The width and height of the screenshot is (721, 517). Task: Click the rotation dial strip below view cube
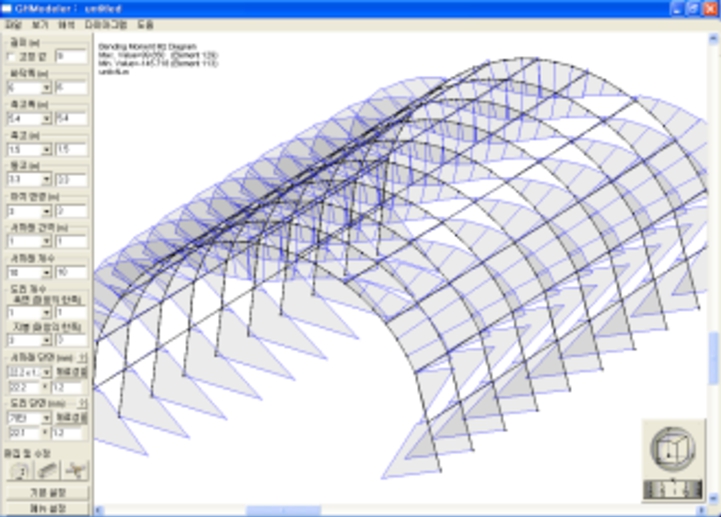click(x=671, y=489)
